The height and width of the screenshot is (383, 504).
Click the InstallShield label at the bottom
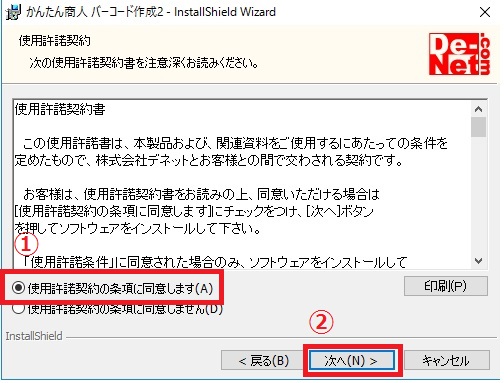pos(34,336)
